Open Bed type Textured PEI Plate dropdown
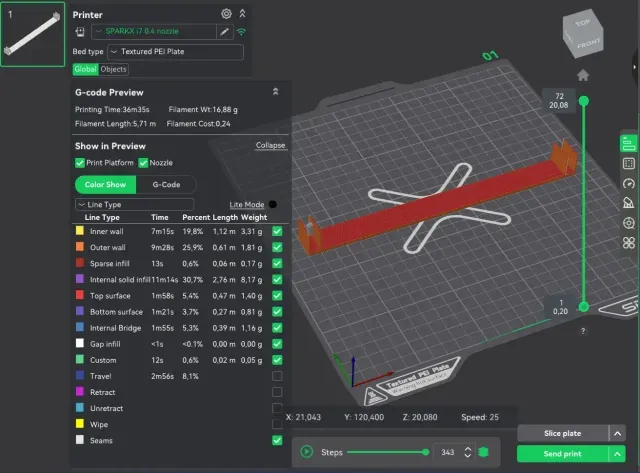This screenshot has width=640, height=473. 176,52
